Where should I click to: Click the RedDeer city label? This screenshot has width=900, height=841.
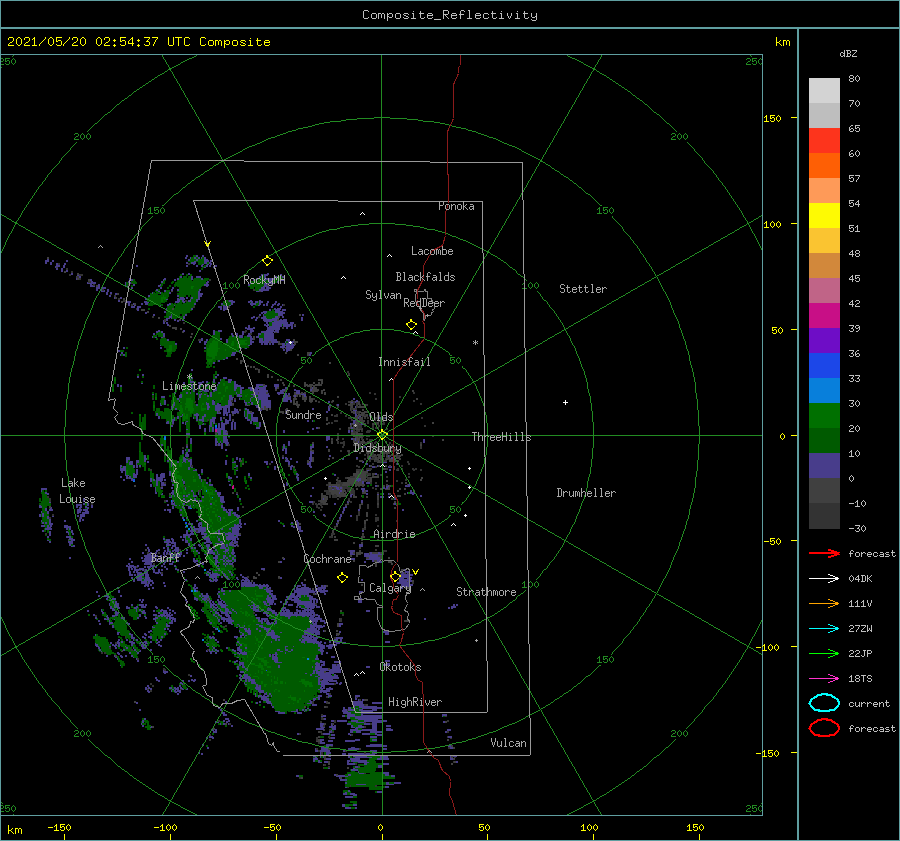(424, 303)
